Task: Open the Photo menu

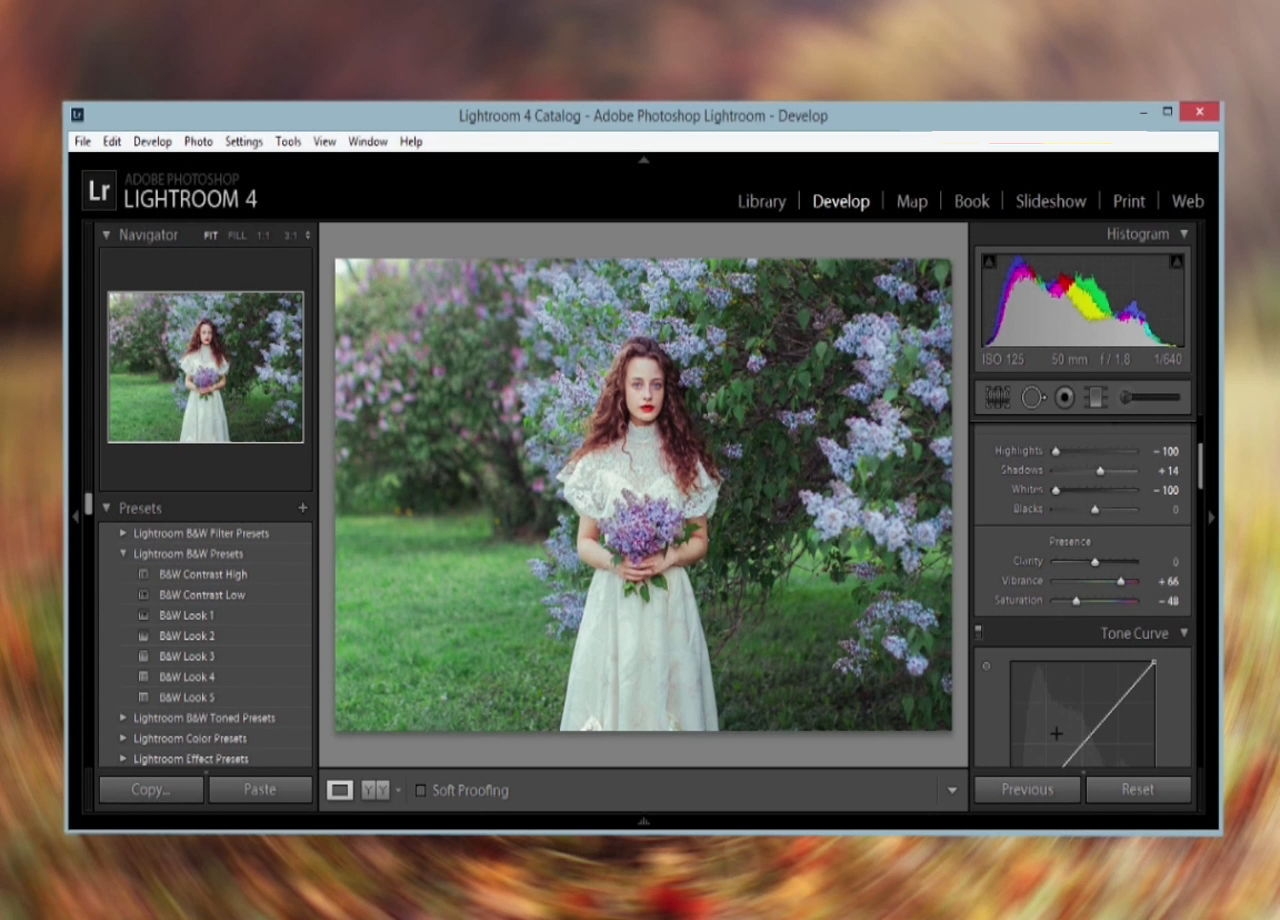Action: pyautogui.click(x=198, y=142)
